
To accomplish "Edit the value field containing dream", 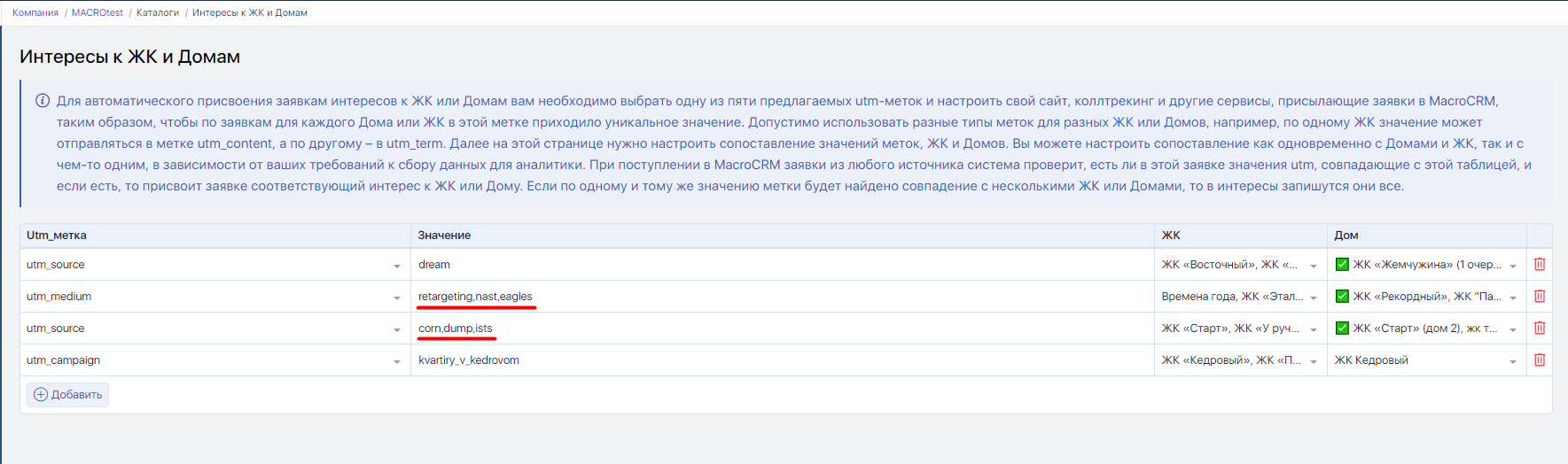I will 780,265.
